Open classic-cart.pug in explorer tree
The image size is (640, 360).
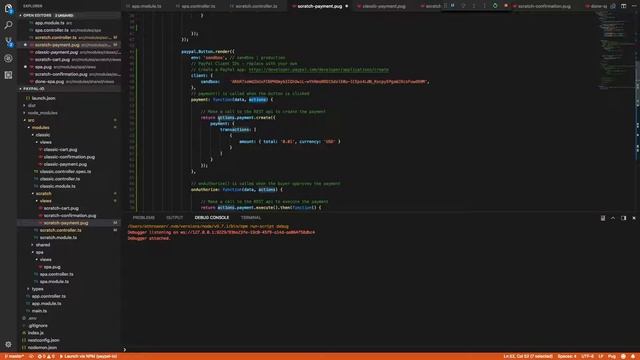tap(60, 150)
